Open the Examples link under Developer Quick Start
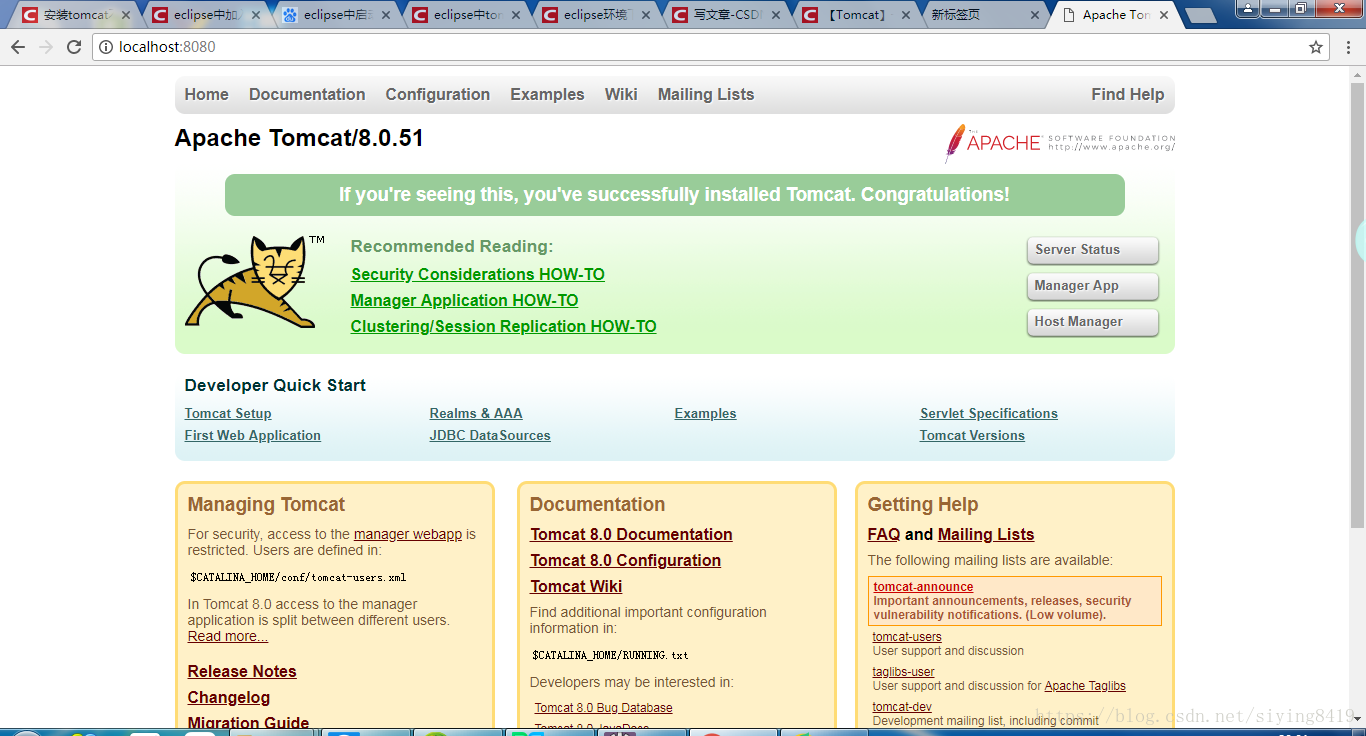1366x736 pixels. [x=705, y=413]
